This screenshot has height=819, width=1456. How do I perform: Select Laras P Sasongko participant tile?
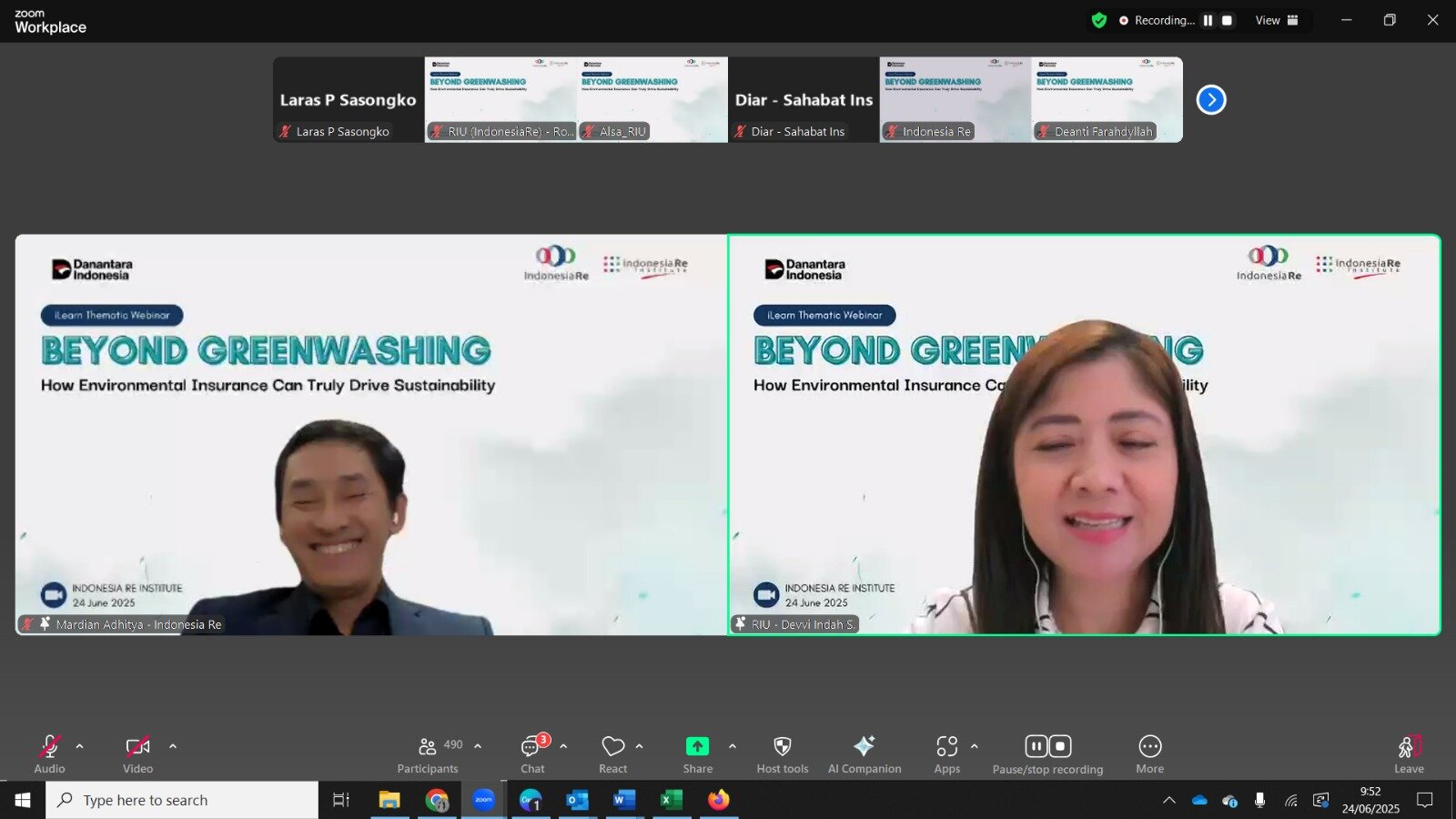click(x=349, y=100)
